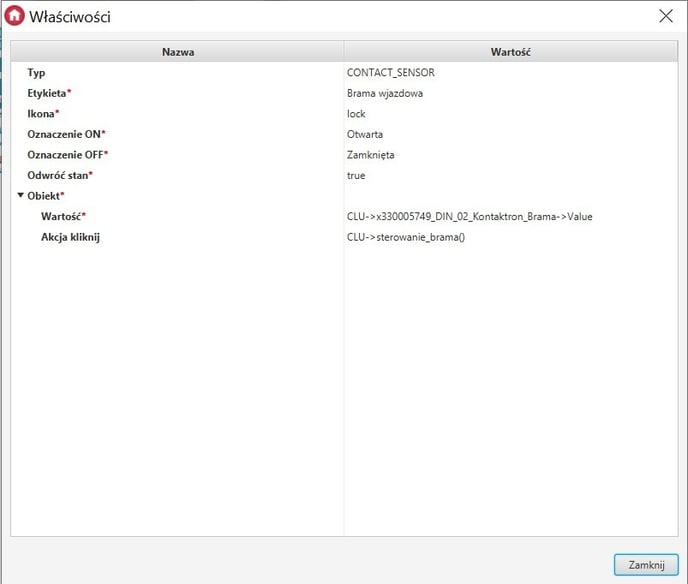Collapse the Obiekt tree node
Screen dimensions: 688x584
pos(20,196)
